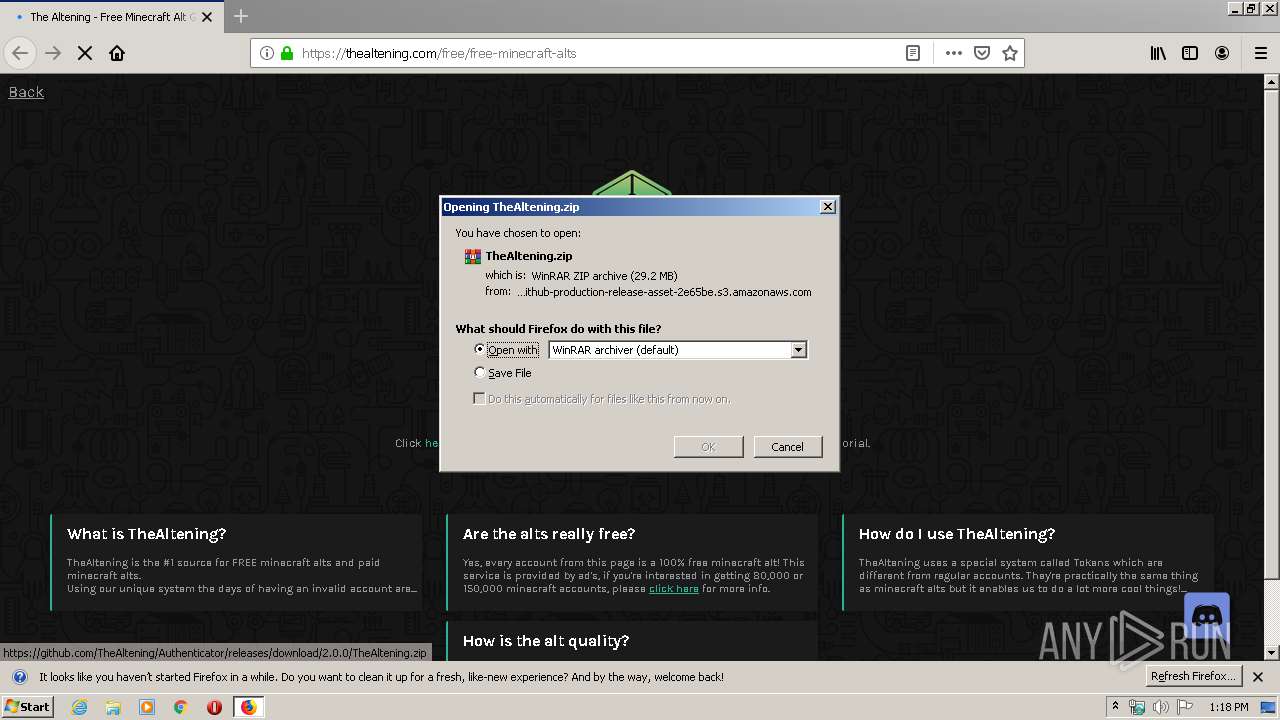Stop loading the page
The height and width of the screenshot is (720, 1280).
[x=85, y=53]
